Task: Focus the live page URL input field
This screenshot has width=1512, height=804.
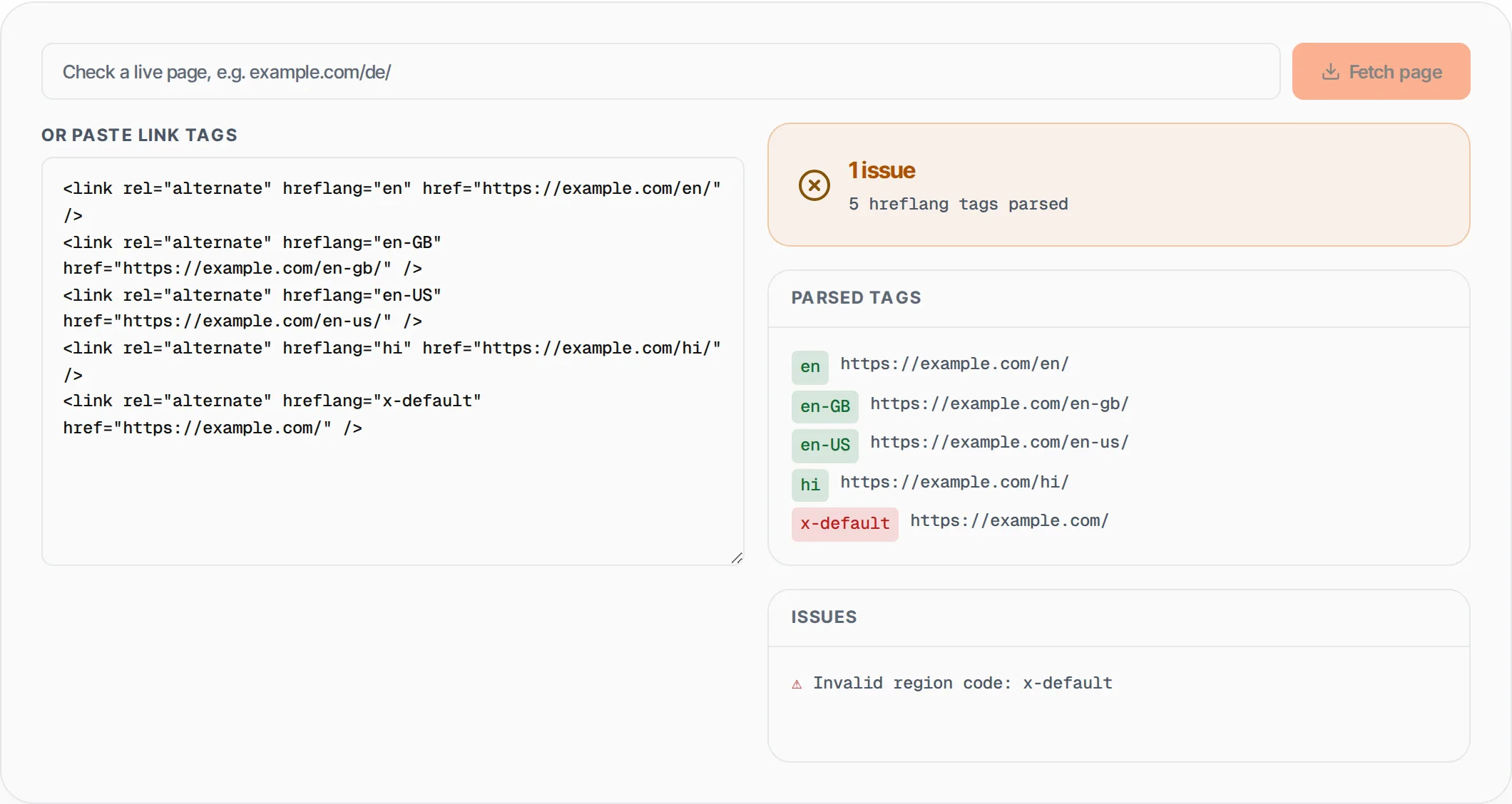Action: click(661, 71)
